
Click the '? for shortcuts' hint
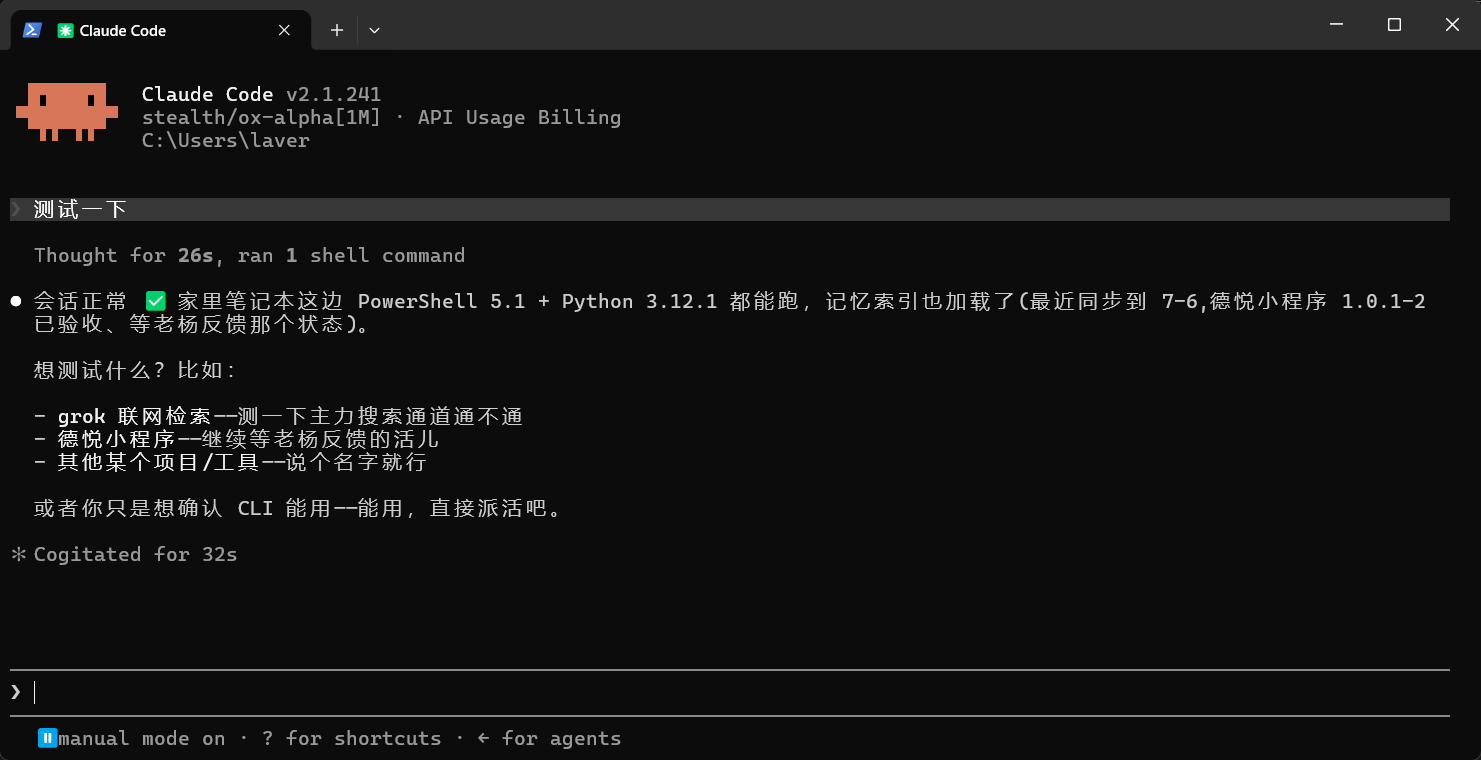(x=351, y=738)
